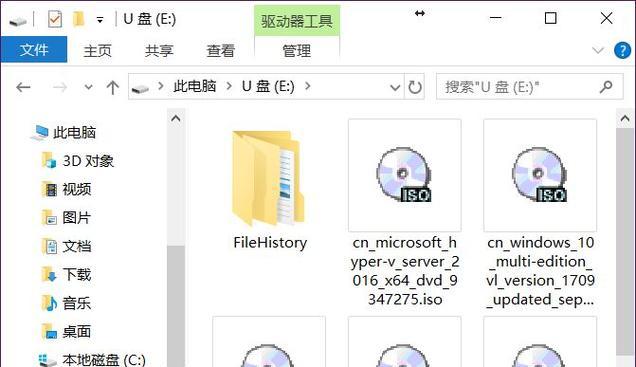Select the FileHistory folder icon

click(x=269, y=177)
